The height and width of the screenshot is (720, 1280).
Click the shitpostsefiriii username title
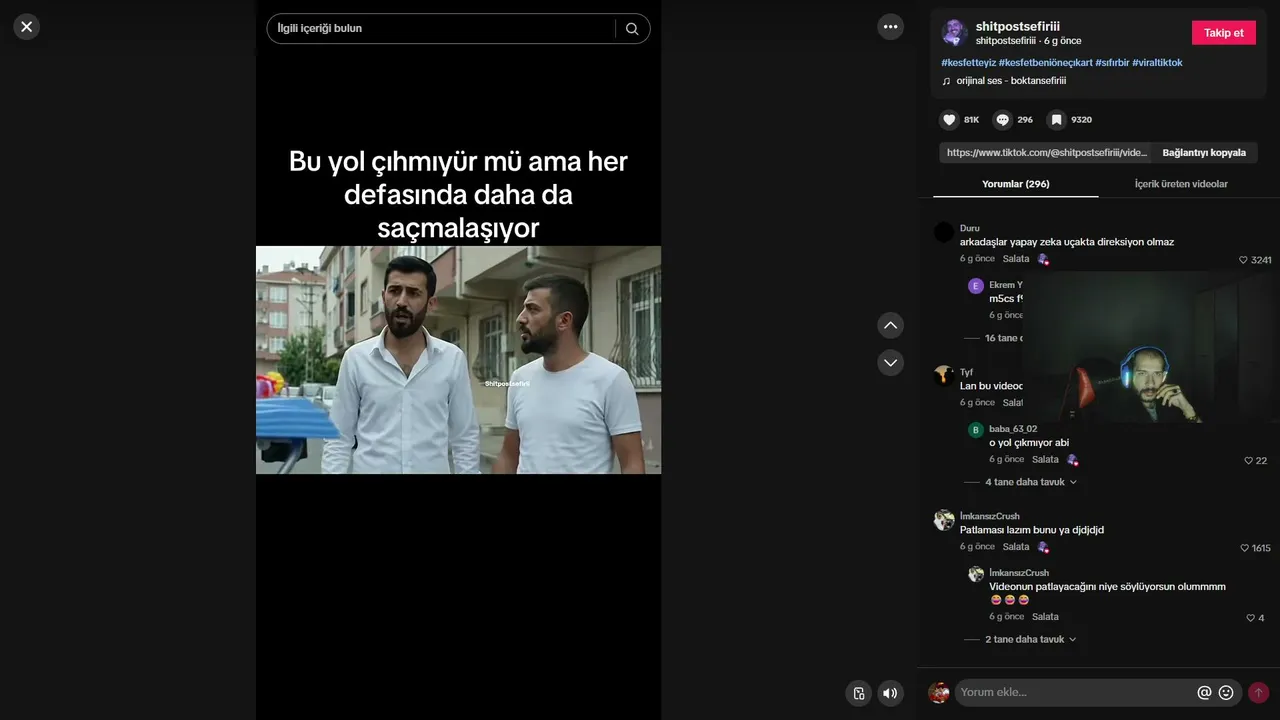(1017, 26)
